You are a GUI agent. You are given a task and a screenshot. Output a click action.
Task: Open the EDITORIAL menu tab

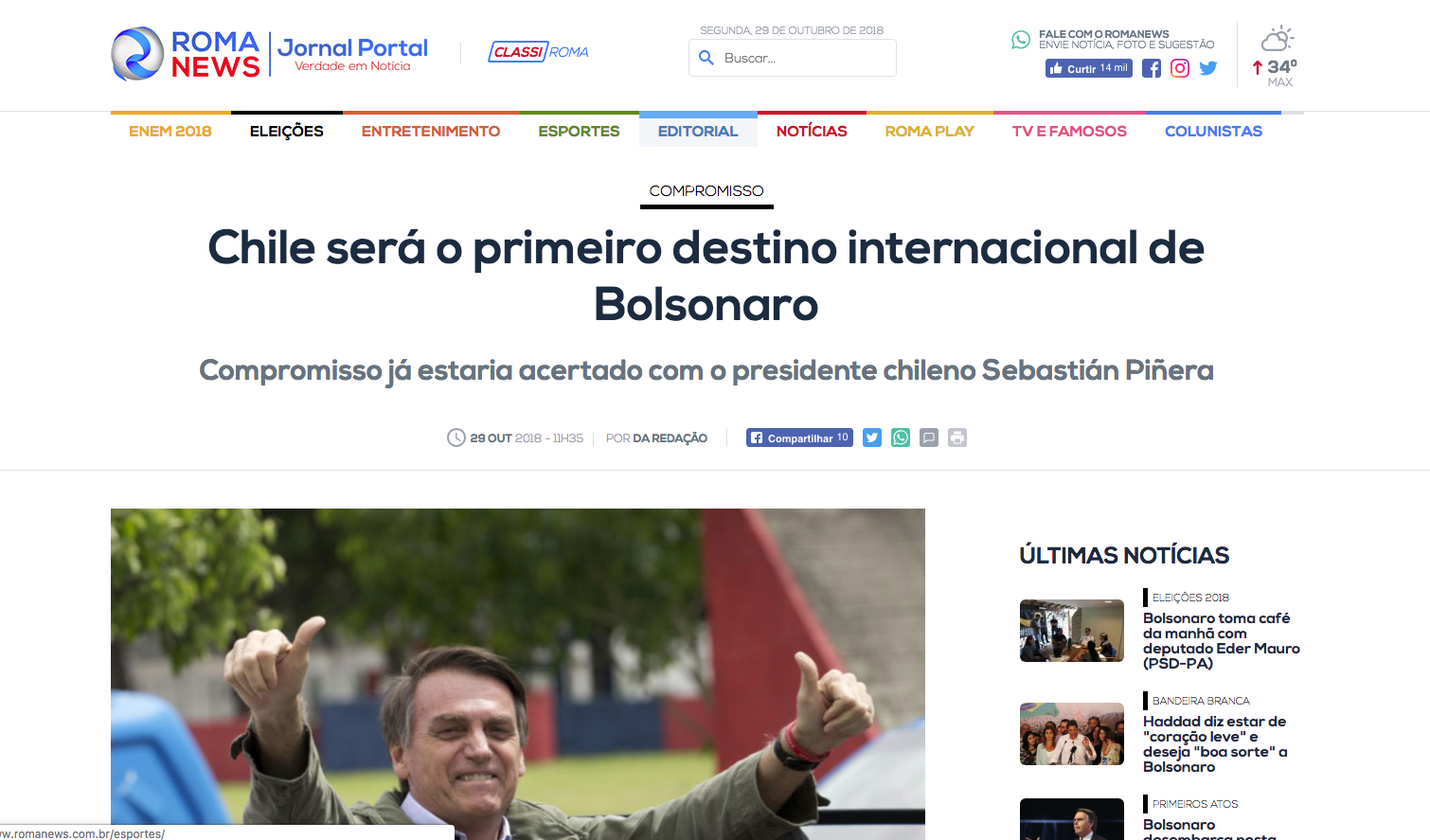[x=698, y=131]
